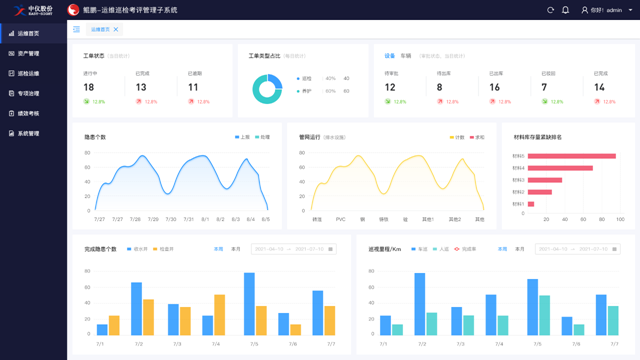The height and width of the screenshot is (360, 640).
Task: Toggle the 上报 legend series in 隐患个数 chart
Action: click(242, 137)
